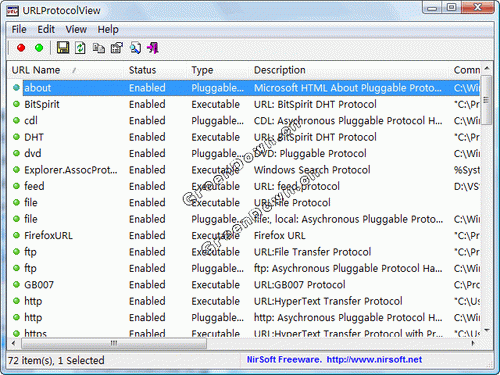Open the www.nirsoft.net link in status bar
This screenshot has width=500, height=375.
pos(374,360)
